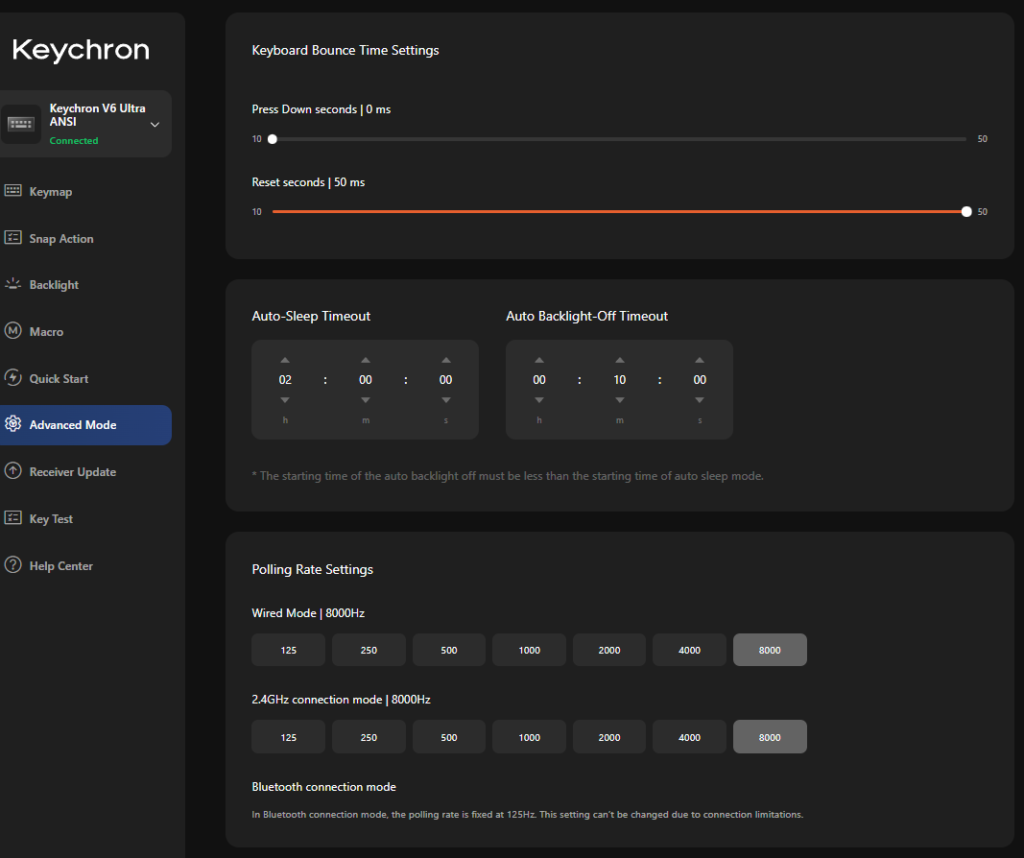The height and width of the screenshot is (858, 1024).
Task: Set 2.4GHz mode polling rate to 125
Action: [x=288, y=737]
